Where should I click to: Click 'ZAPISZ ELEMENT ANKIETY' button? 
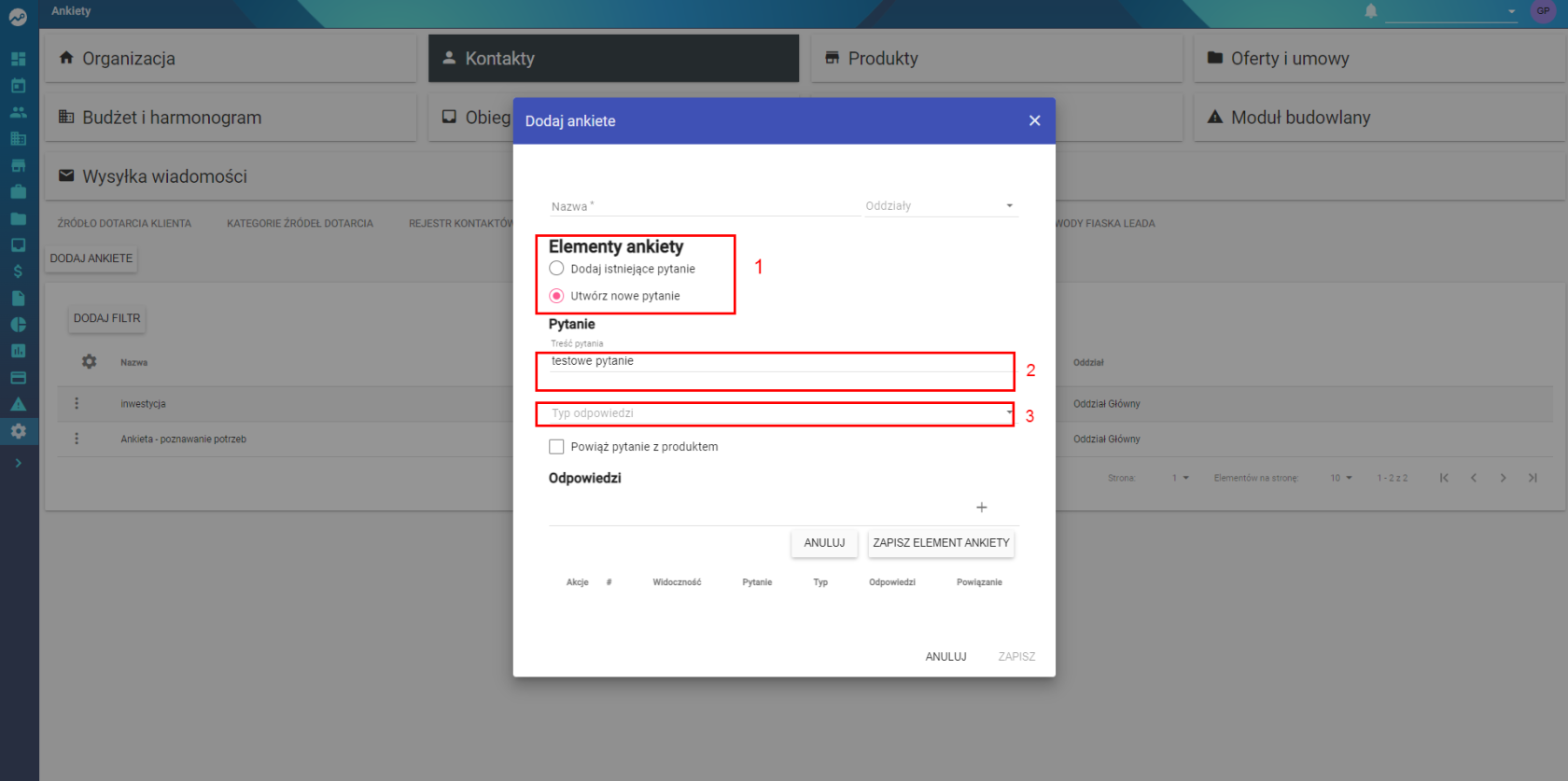(x=941, y=543)
